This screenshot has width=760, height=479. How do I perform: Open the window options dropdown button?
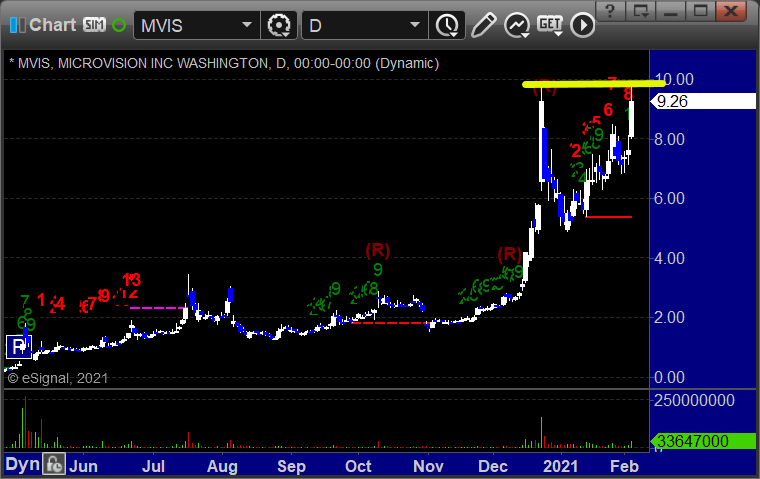(641, 11)
